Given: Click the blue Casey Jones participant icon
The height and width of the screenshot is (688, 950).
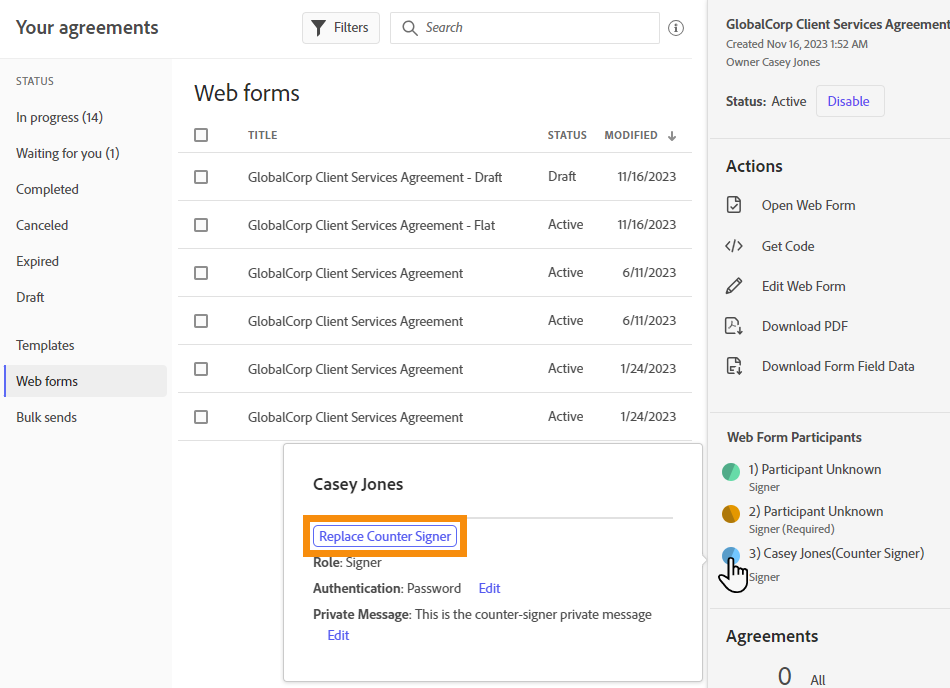Looking at the screenshot, I should (x=731, y=555).
